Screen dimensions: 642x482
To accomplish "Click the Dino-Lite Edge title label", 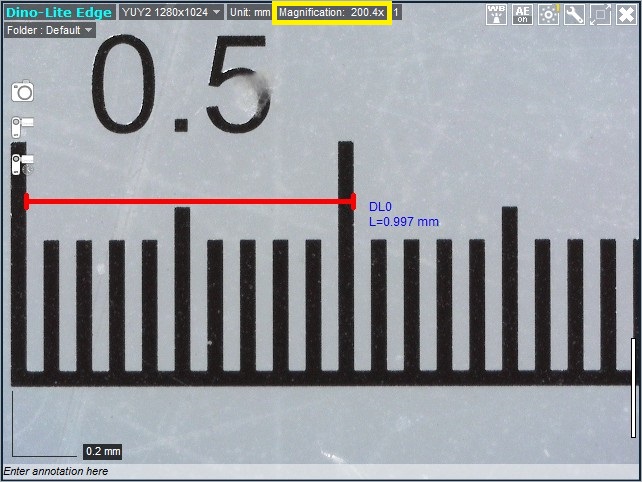I will (59, 13).
